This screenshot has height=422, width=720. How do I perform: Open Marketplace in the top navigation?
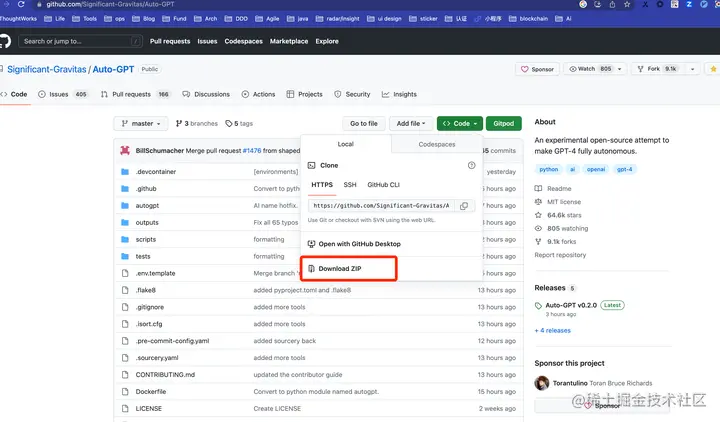(x=289, y=41)
